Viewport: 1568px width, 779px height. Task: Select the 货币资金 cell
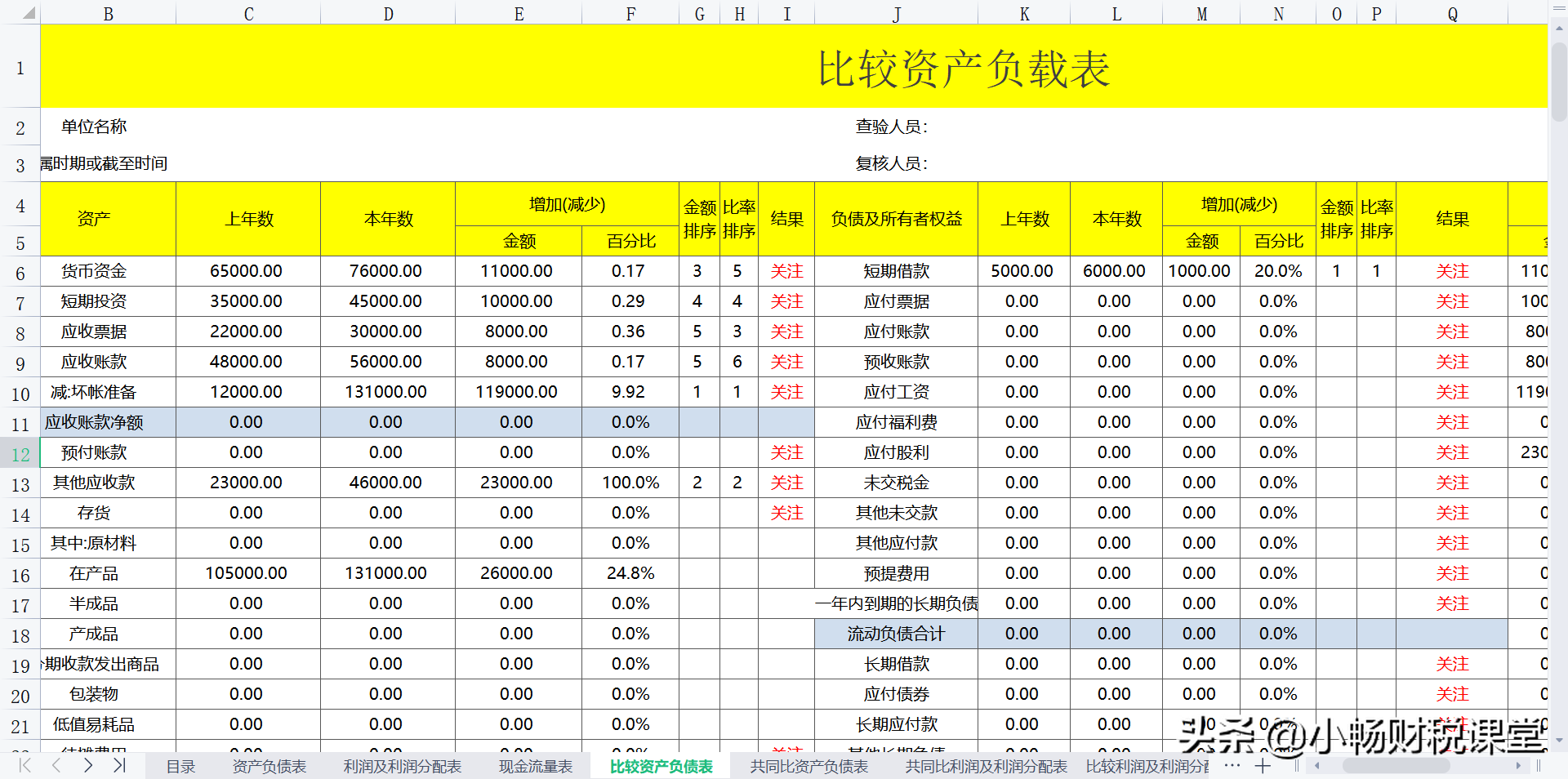coord(92,270)
